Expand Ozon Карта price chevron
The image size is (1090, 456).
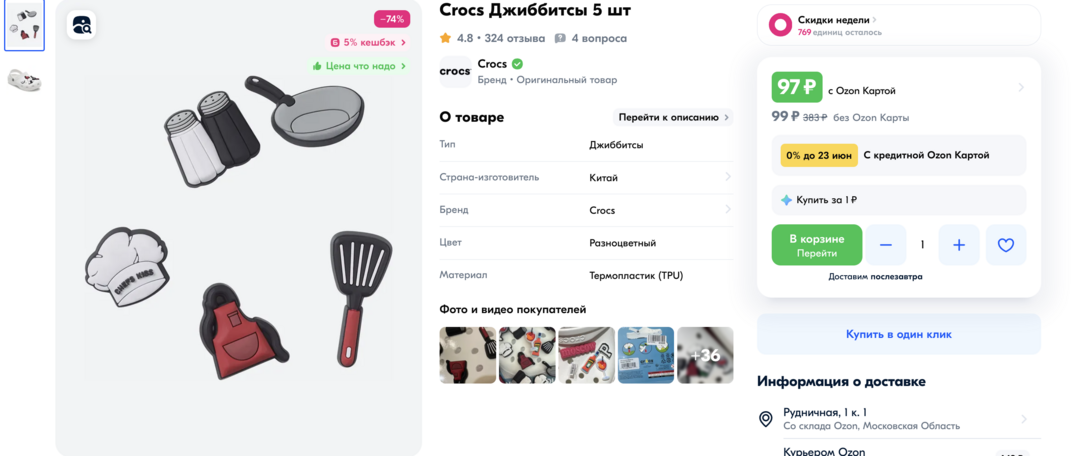1020,88
